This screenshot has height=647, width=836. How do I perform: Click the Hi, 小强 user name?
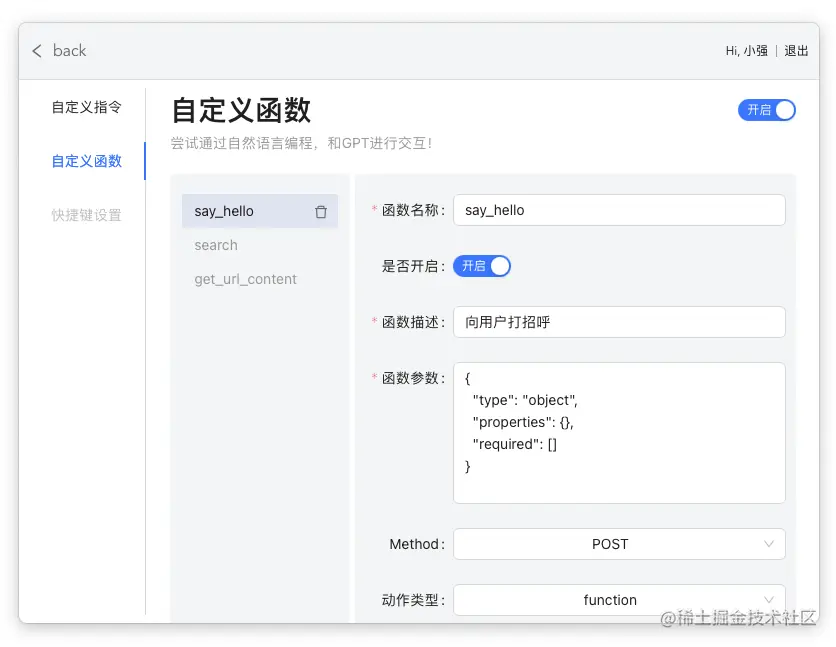pyautogui.click(x=746, y=51)
